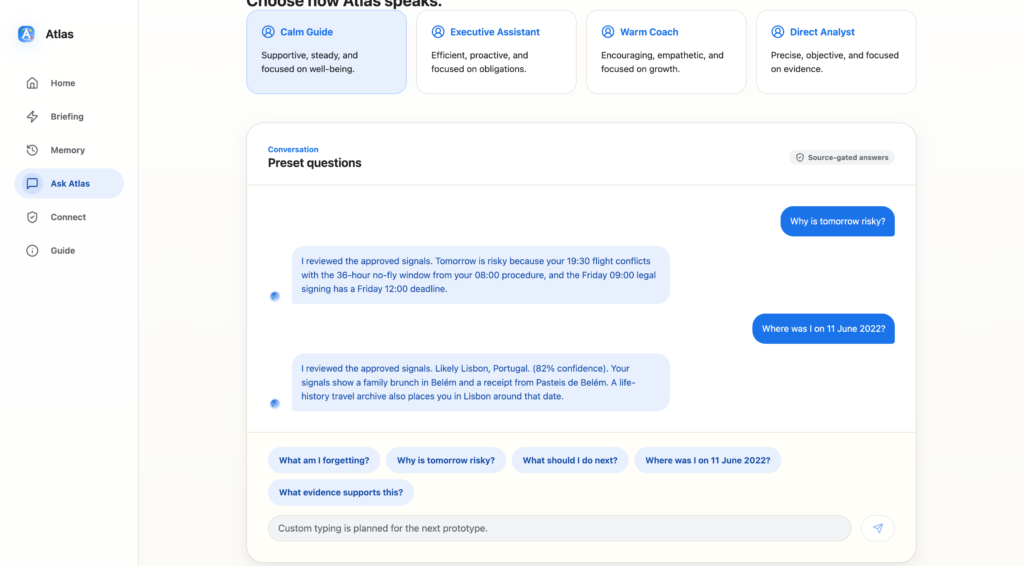Click the 'Preset questions' heading
The width and height of the screenshot is (1024, 566).
click(x=314, y=163)
